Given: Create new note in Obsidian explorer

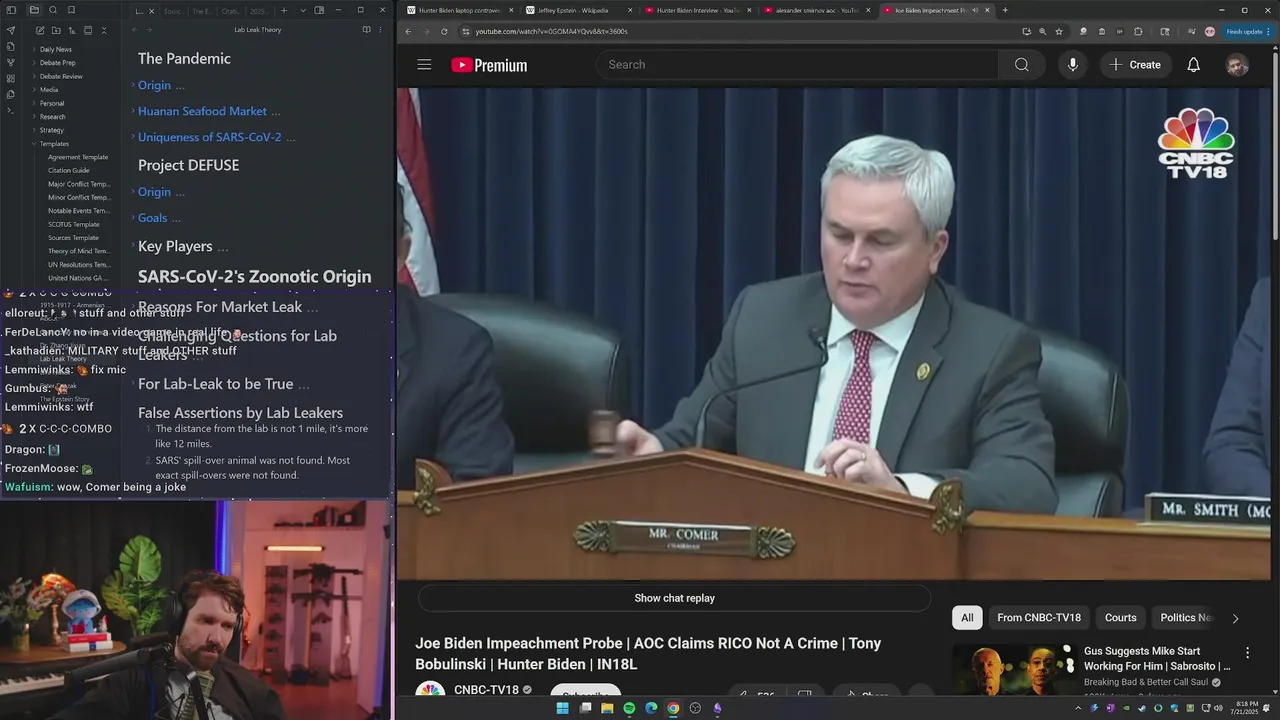Looking at the screenshot, I should [40, 30].
